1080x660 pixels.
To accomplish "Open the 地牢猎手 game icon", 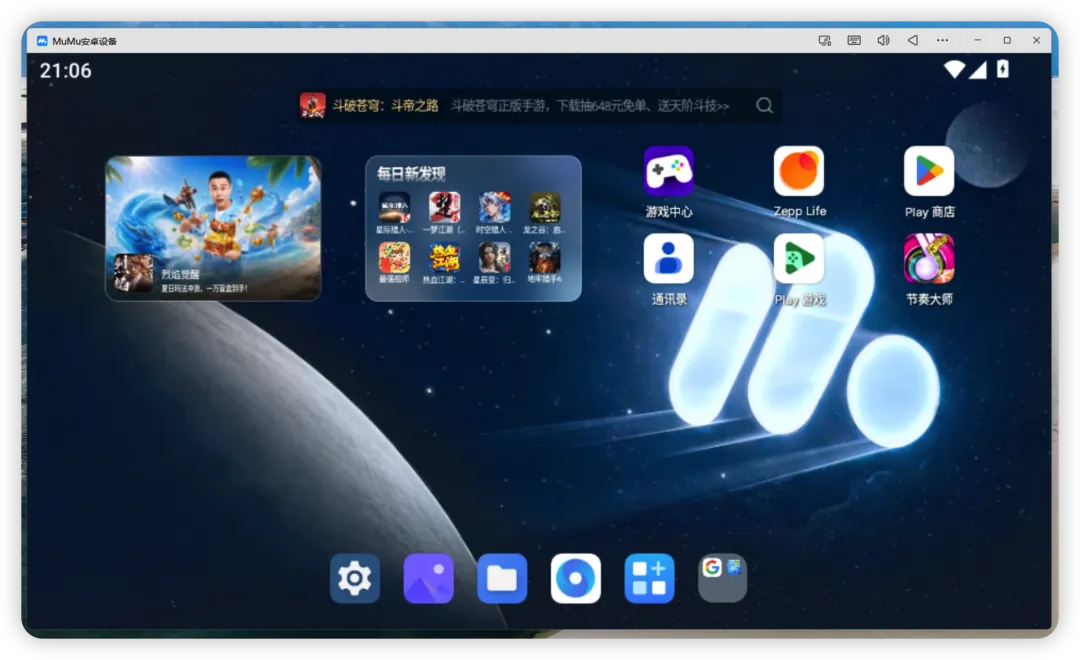I will coord(544,258).
